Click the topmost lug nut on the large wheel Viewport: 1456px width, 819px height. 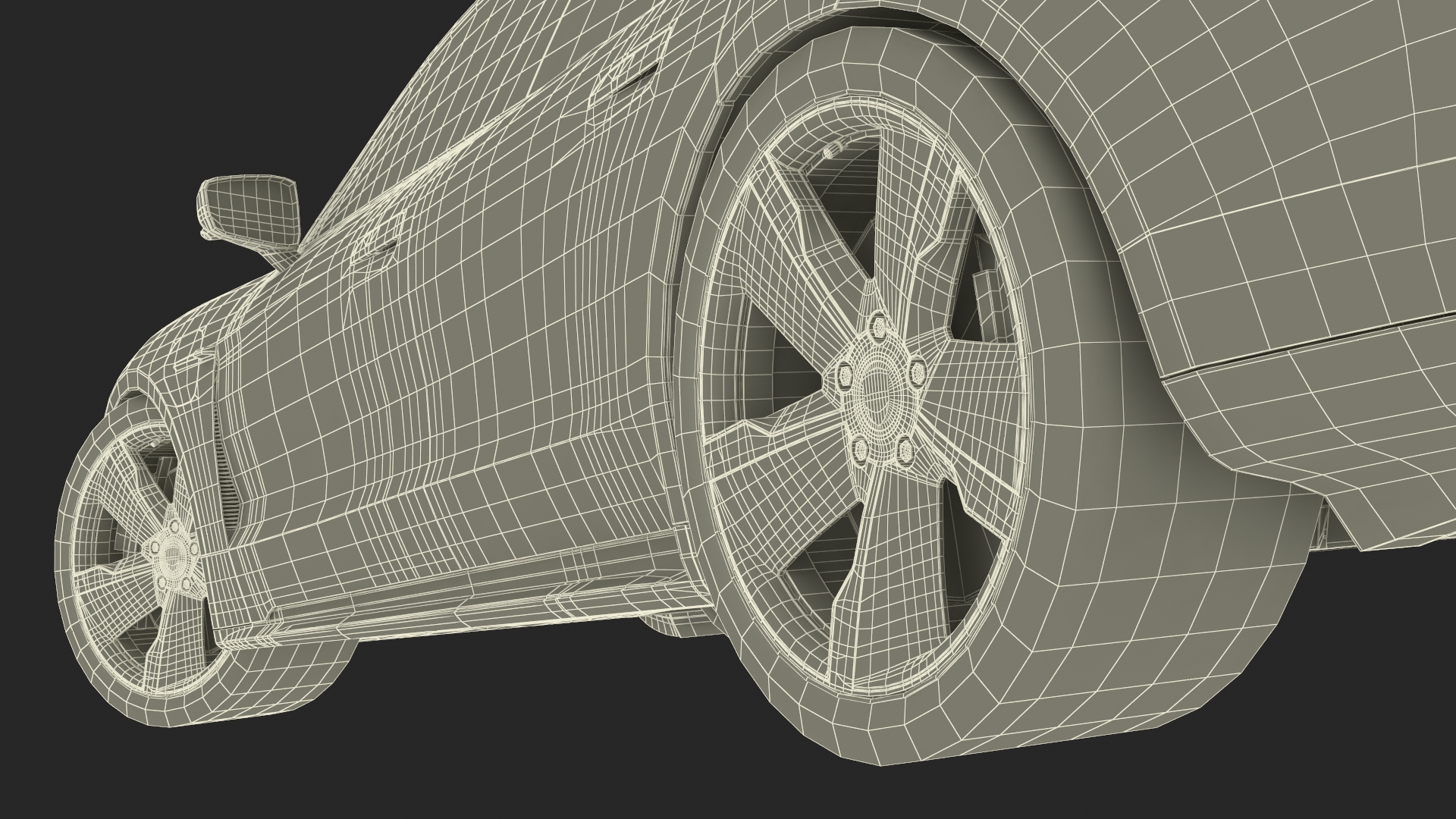click(878, 327)
